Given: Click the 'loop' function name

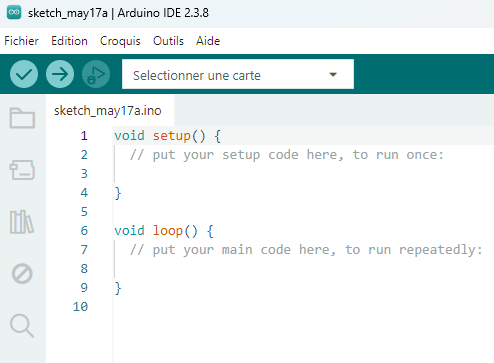Looking at the screenshot, I should (x=168, y=231).
